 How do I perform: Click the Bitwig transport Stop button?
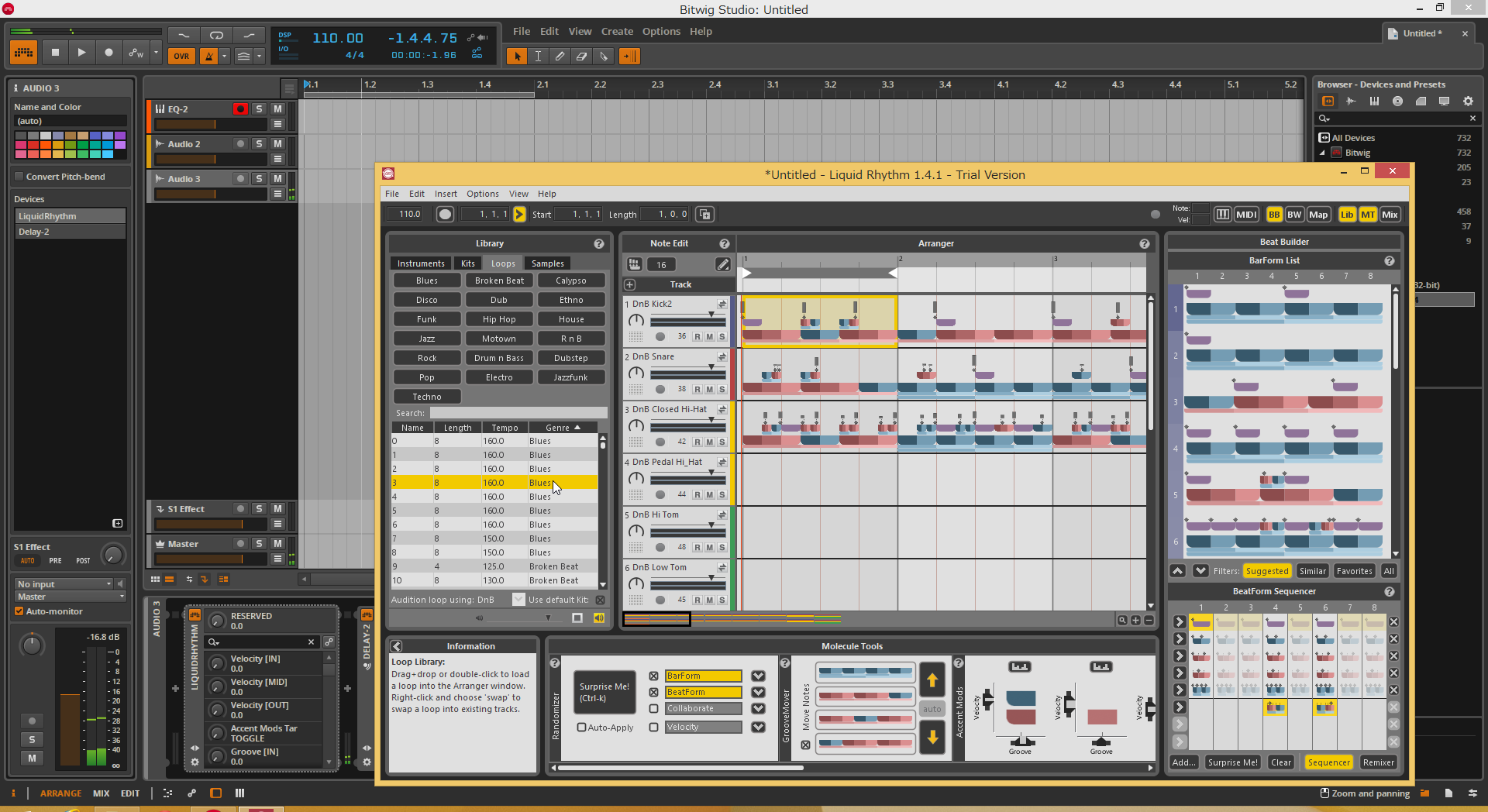(55, 53)
